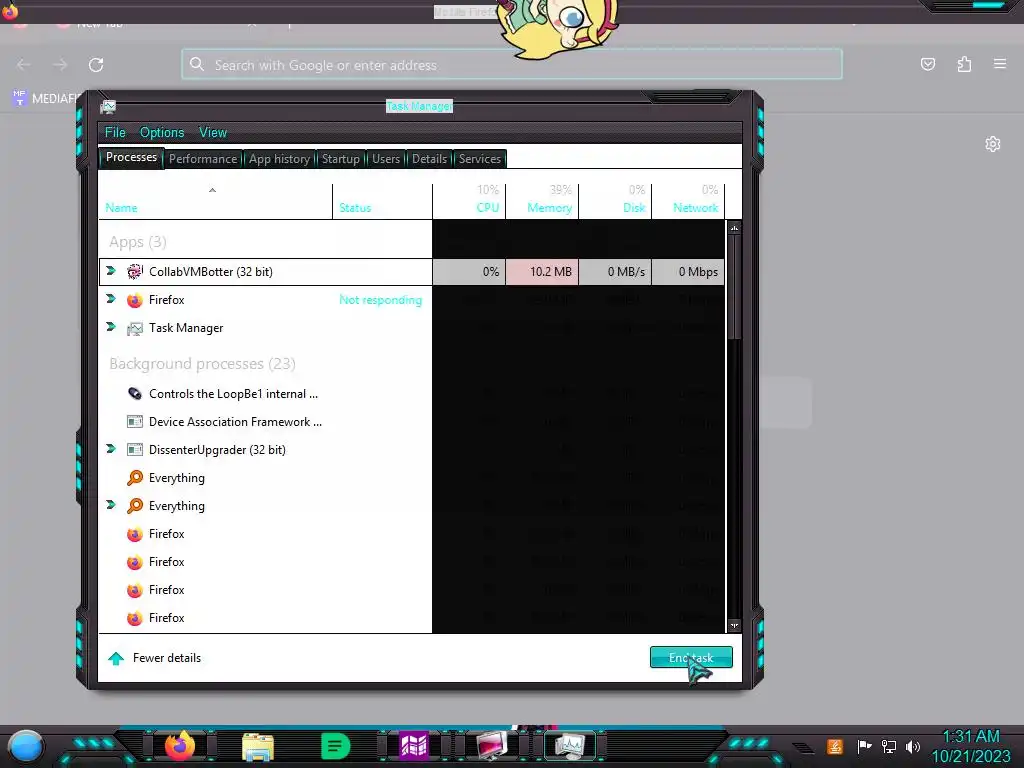
Task: Switch to the Details tab
Action: 430,159
